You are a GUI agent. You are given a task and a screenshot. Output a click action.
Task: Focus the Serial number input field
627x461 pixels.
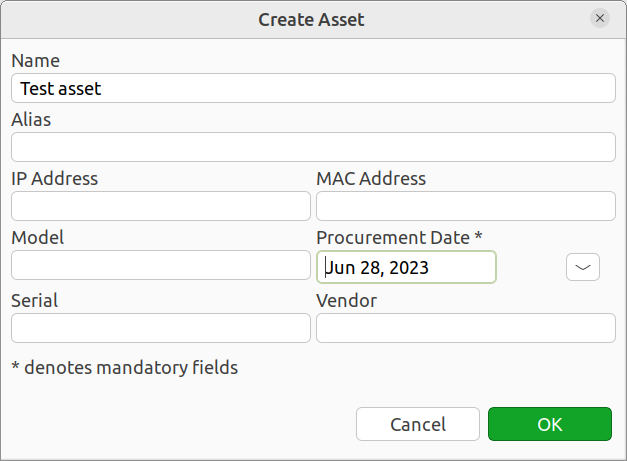(x=161, y=328)
